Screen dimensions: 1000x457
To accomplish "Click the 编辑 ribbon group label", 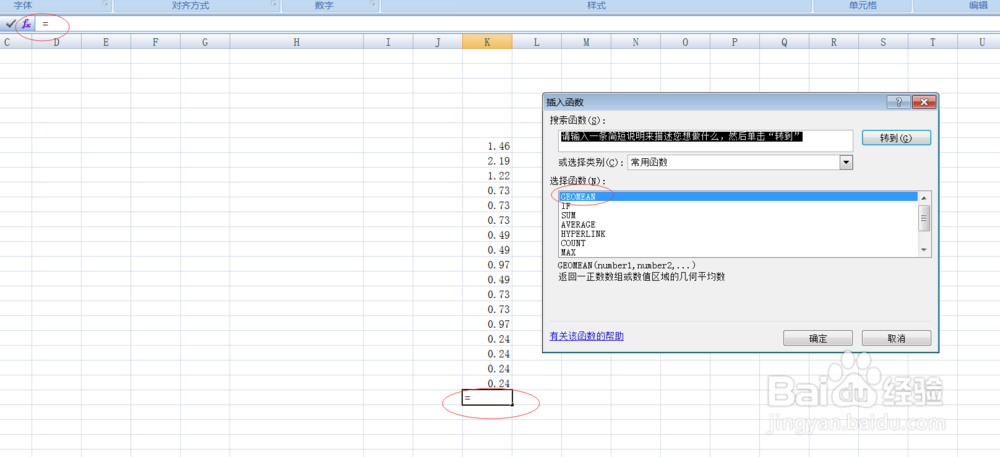I will tap(978, 5).
